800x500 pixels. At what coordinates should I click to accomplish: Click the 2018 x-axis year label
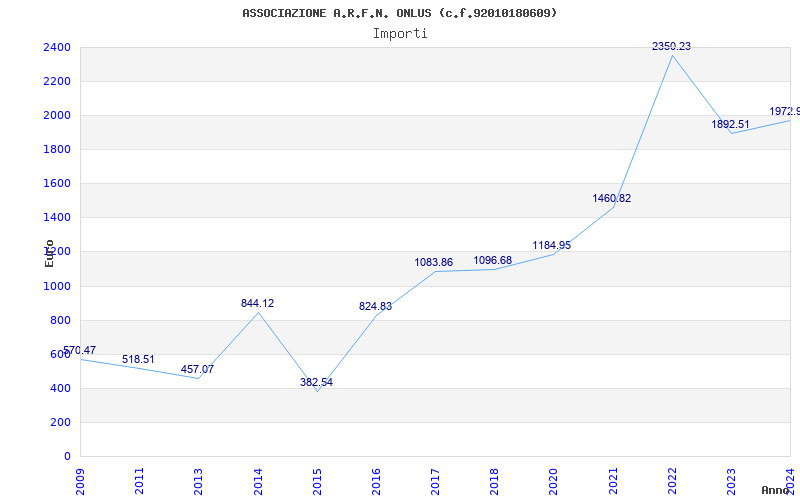494,481
